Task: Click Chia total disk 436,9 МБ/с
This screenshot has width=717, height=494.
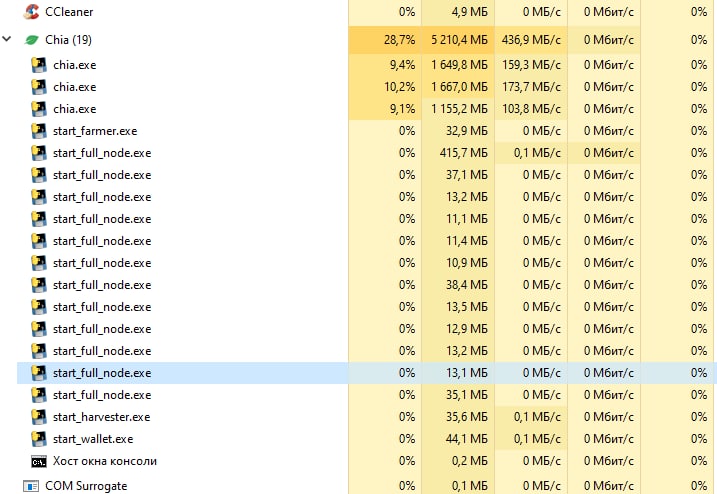Action: click(x=531, y=40)
